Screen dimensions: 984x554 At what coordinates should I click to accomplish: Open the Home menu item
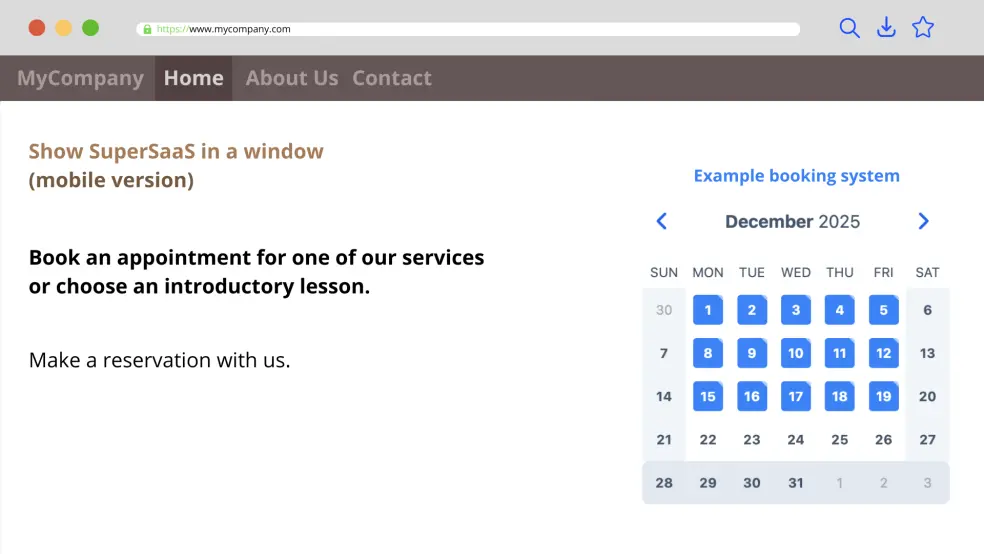coord(193,78)
